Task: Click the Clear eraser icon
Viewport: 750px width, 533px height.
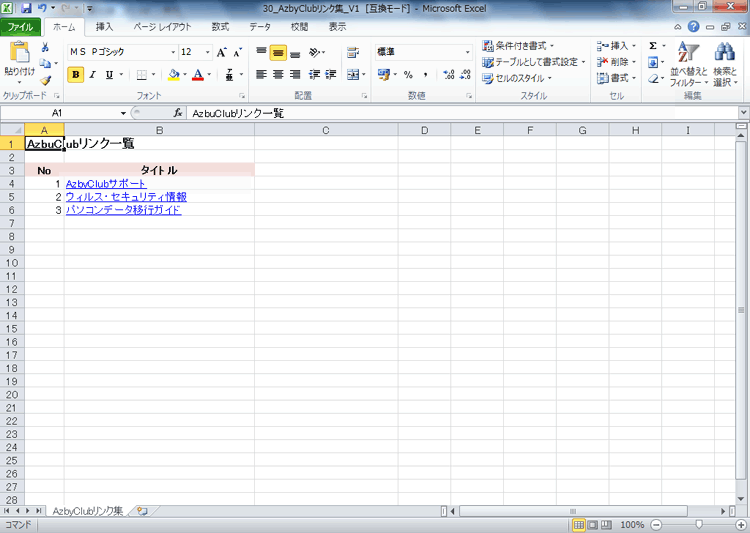Action: [653, 78]
